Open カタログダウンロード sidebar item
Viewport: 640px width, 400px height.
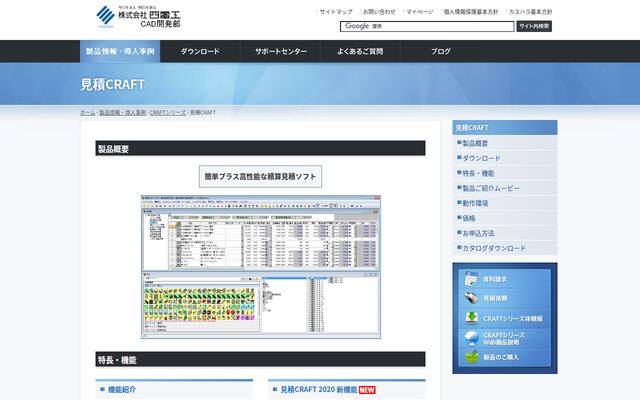504,248
